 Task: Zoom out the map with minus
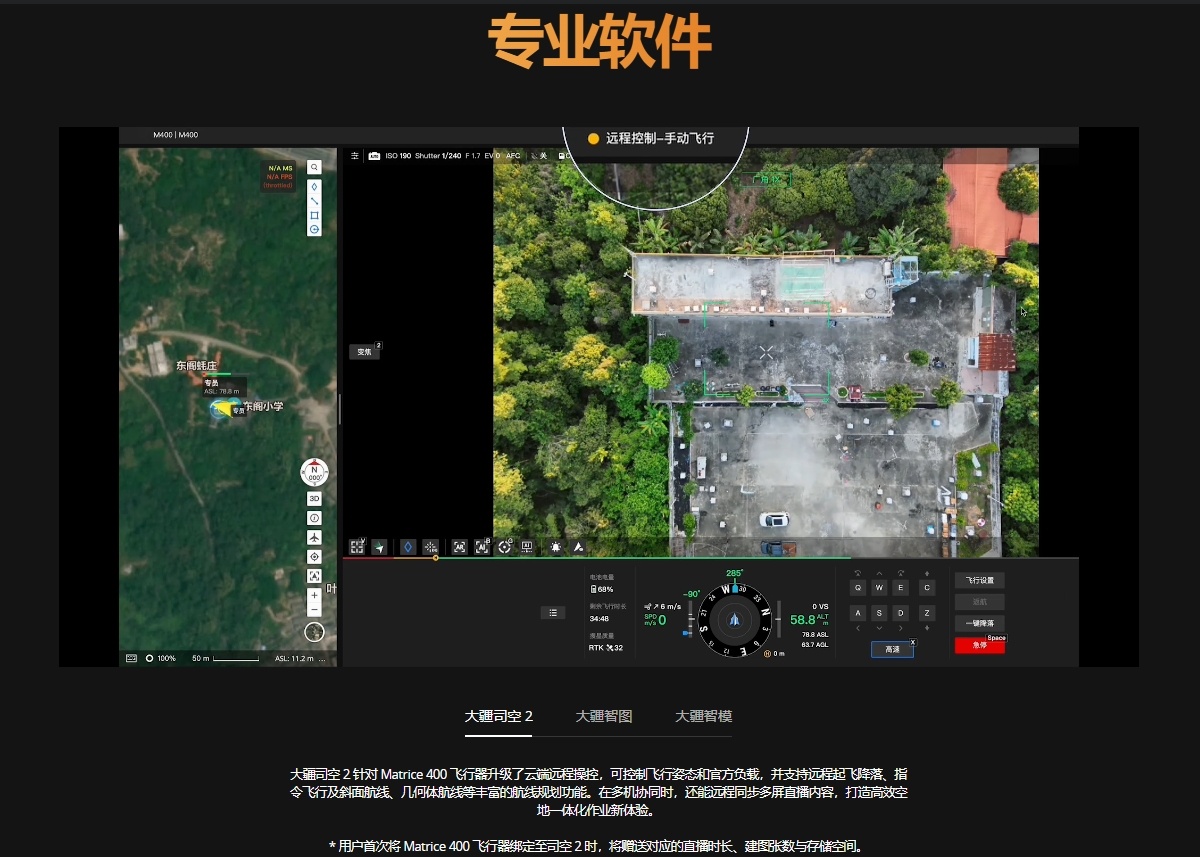coord(314,609)
